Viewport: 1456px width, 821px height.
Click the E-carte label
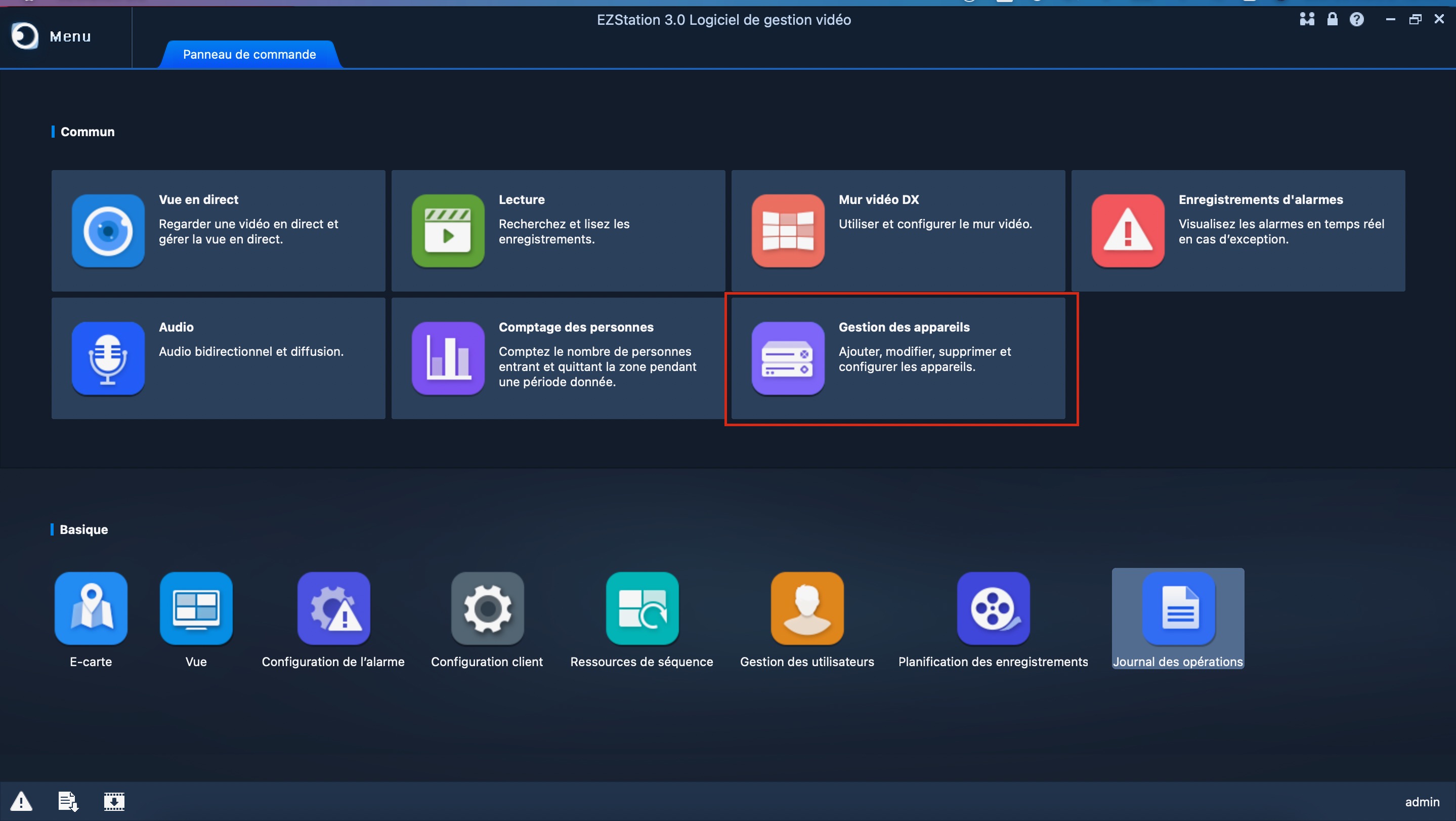pos(91,662)
